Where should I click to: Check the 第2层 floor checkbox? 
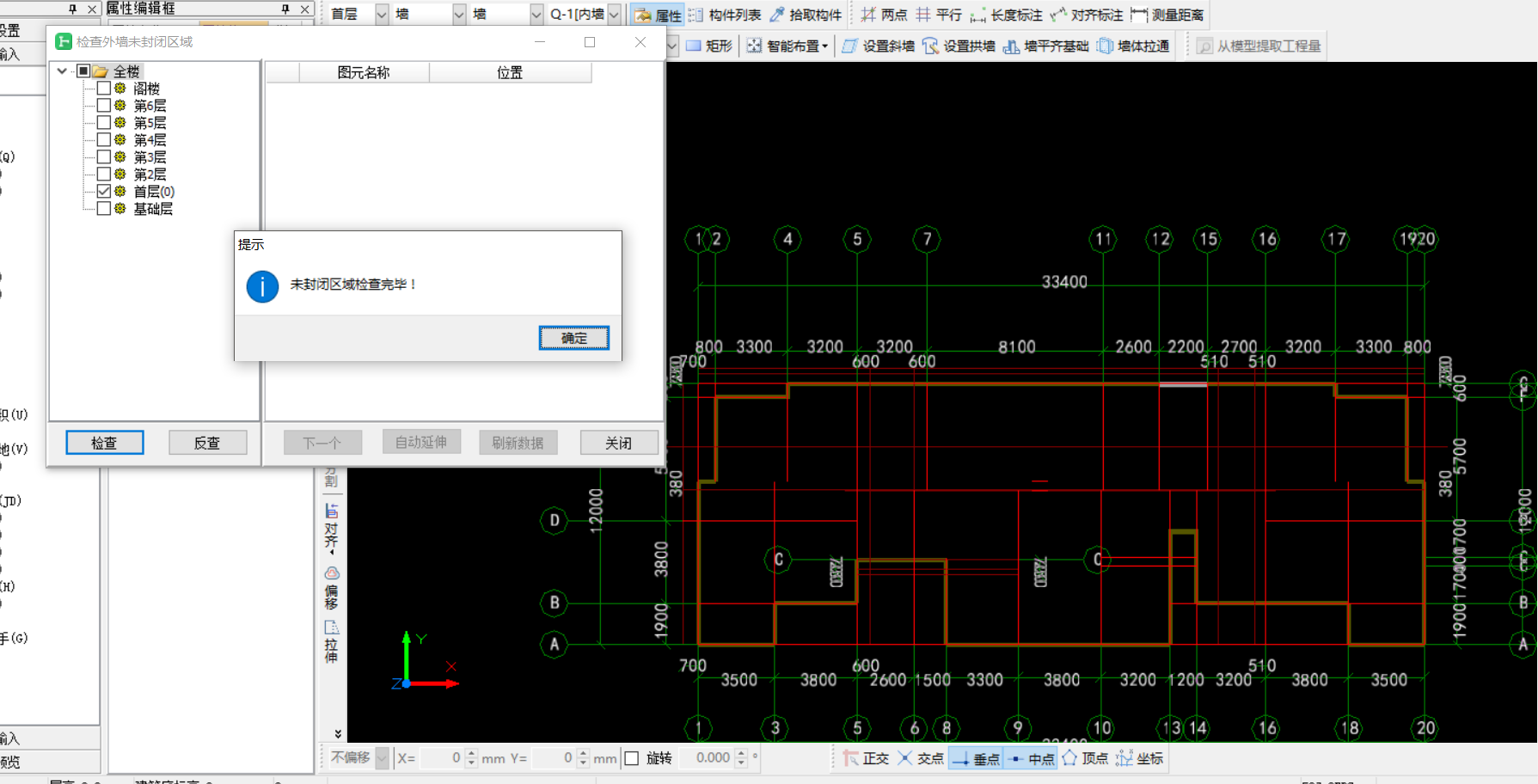(104, 174)
